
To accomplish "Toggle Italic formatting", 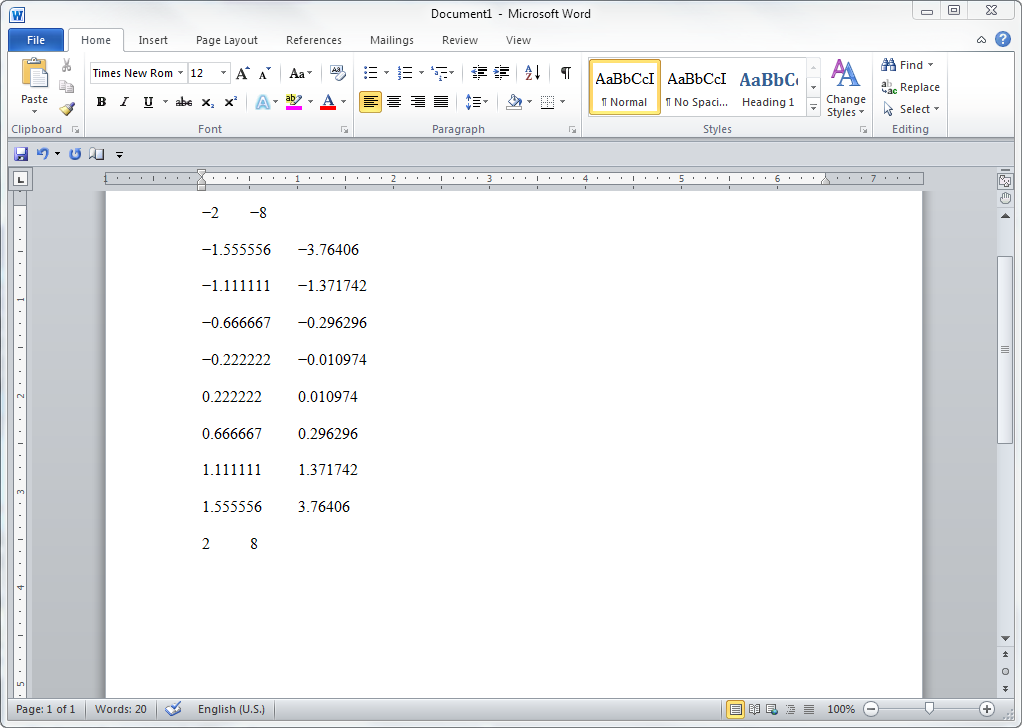I will click(x=124, y=102).
